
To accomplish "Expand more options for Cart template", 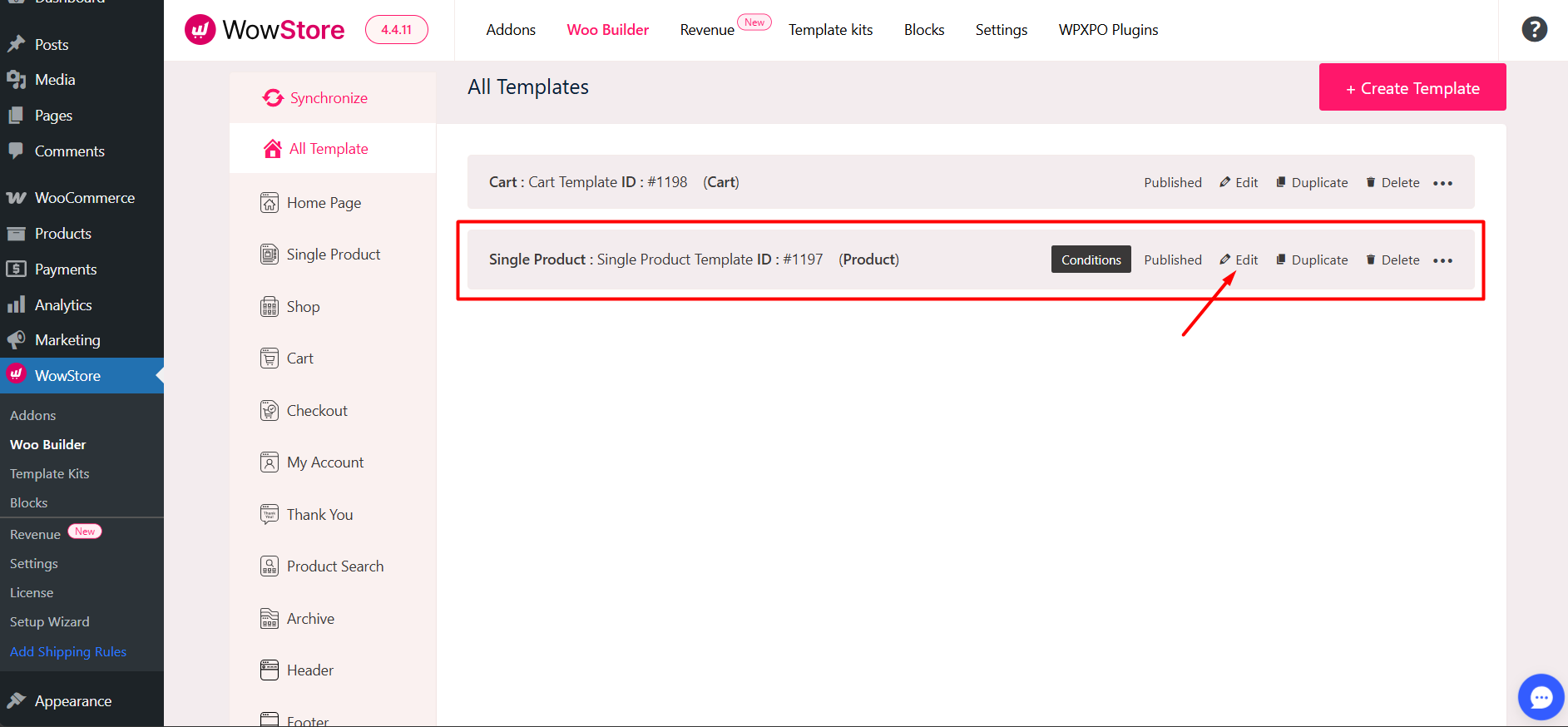I will (x=1442, y=183).
